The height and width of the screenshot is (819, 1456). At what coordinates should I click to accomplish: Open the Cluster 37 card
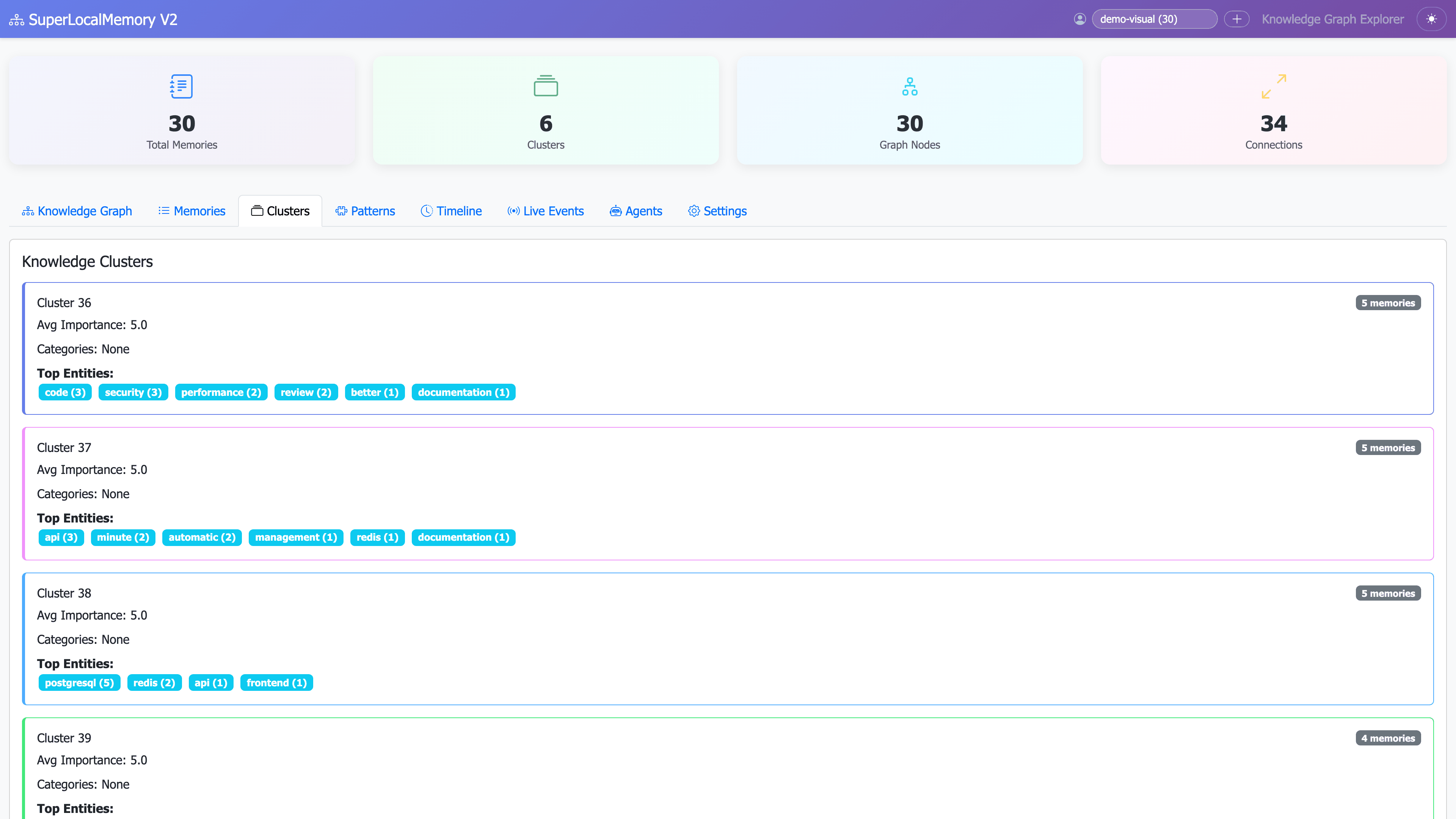[728, 493]
